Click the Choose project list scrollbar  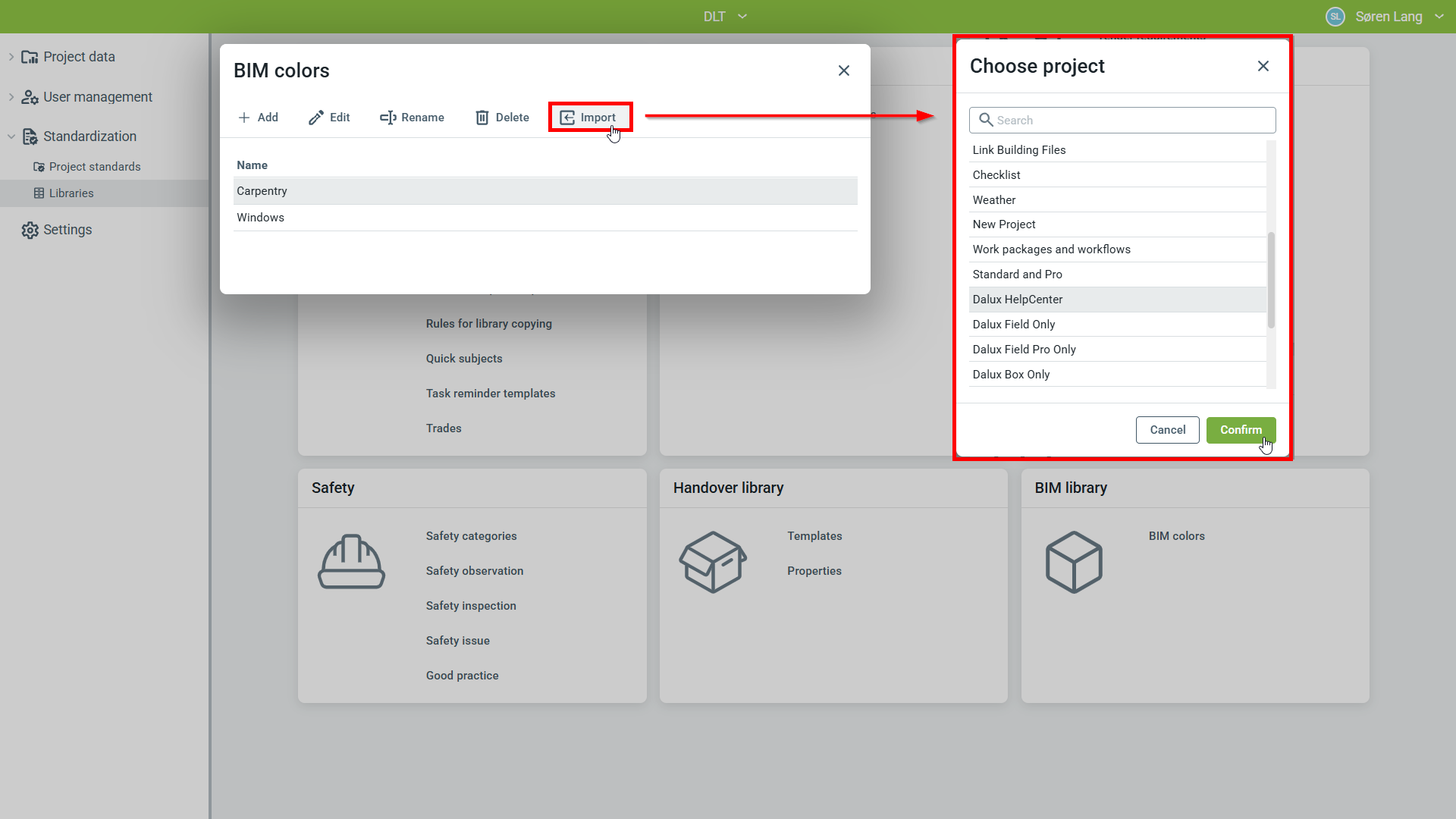coord(1271,281)
